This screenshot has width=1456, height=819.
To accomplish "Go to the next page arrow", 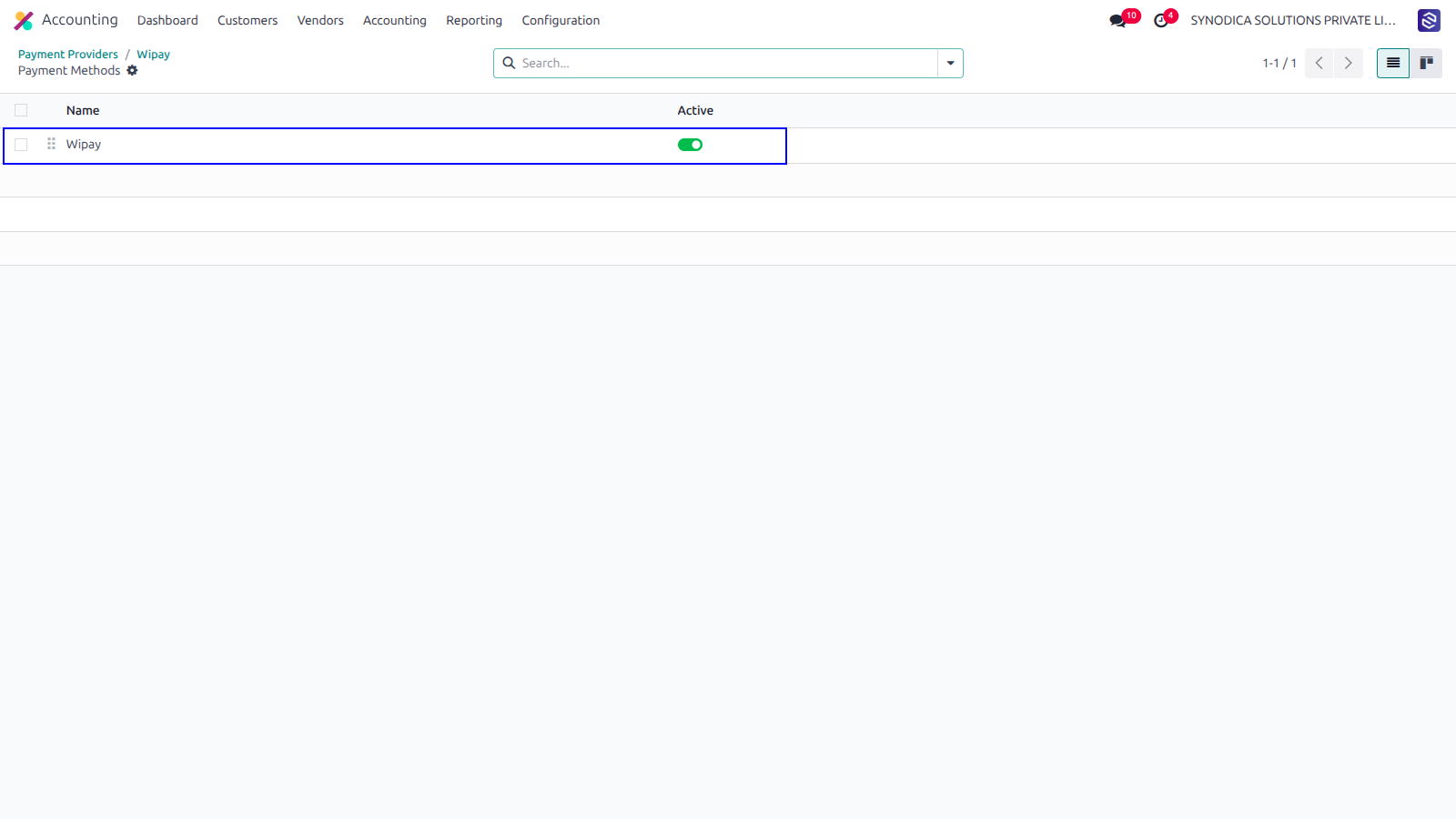I will point(1349,63).
